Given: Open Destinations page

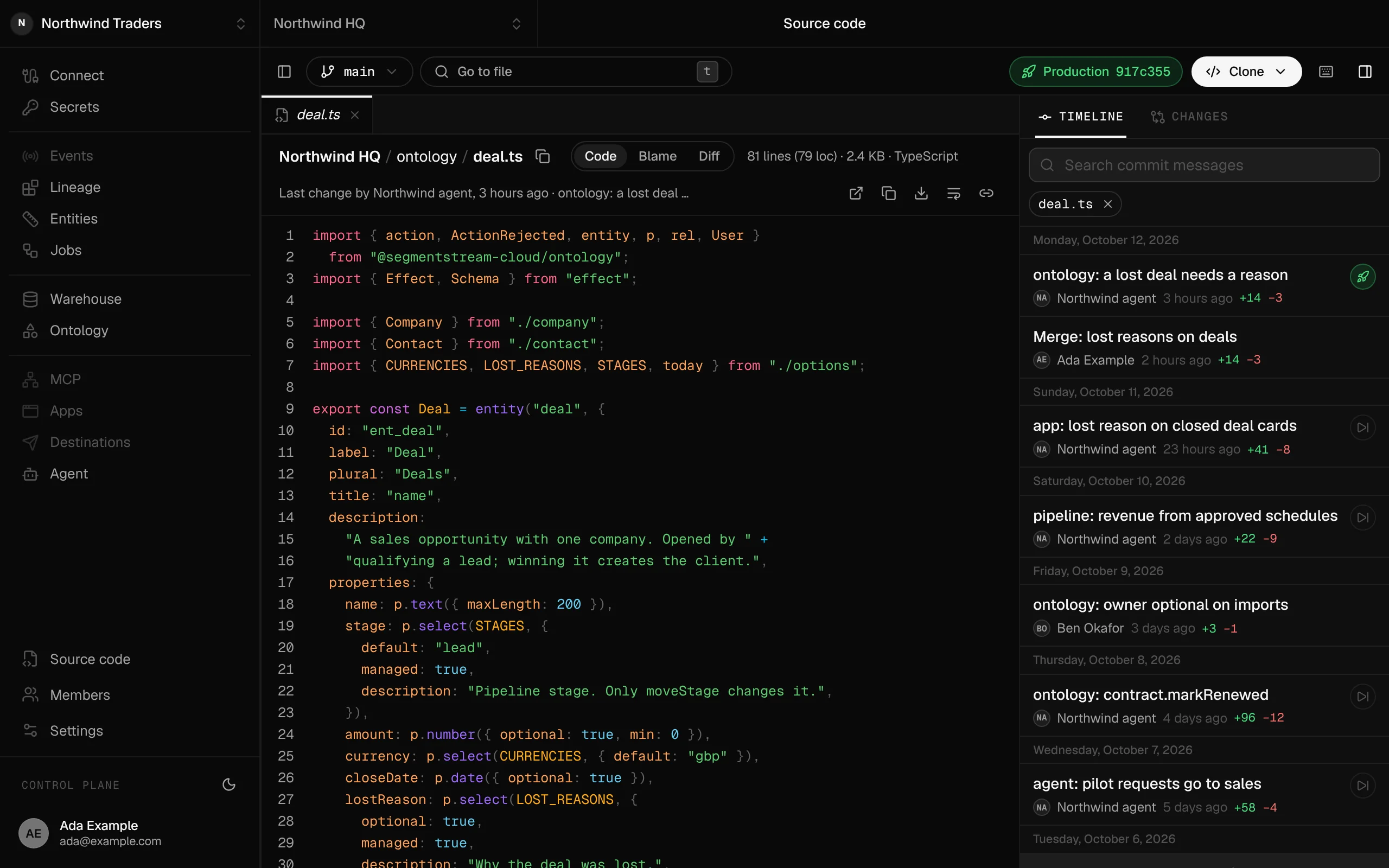Looking at the screenshot, I should click(x=130, y=442).
